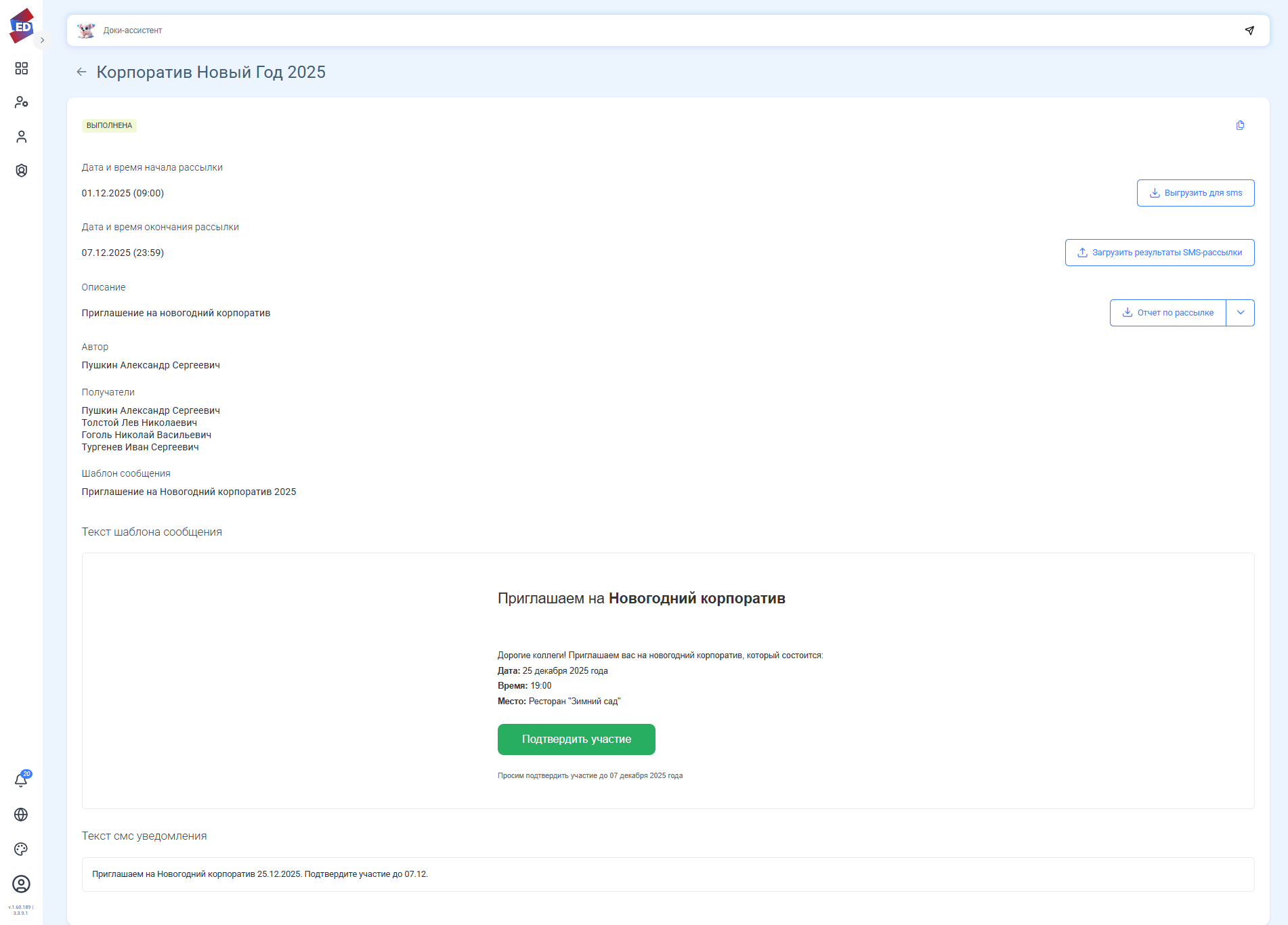The height and width of the screenshot is (925, 1288).
Task: Open the person profile sidebar icon
Action: (22, 137)
